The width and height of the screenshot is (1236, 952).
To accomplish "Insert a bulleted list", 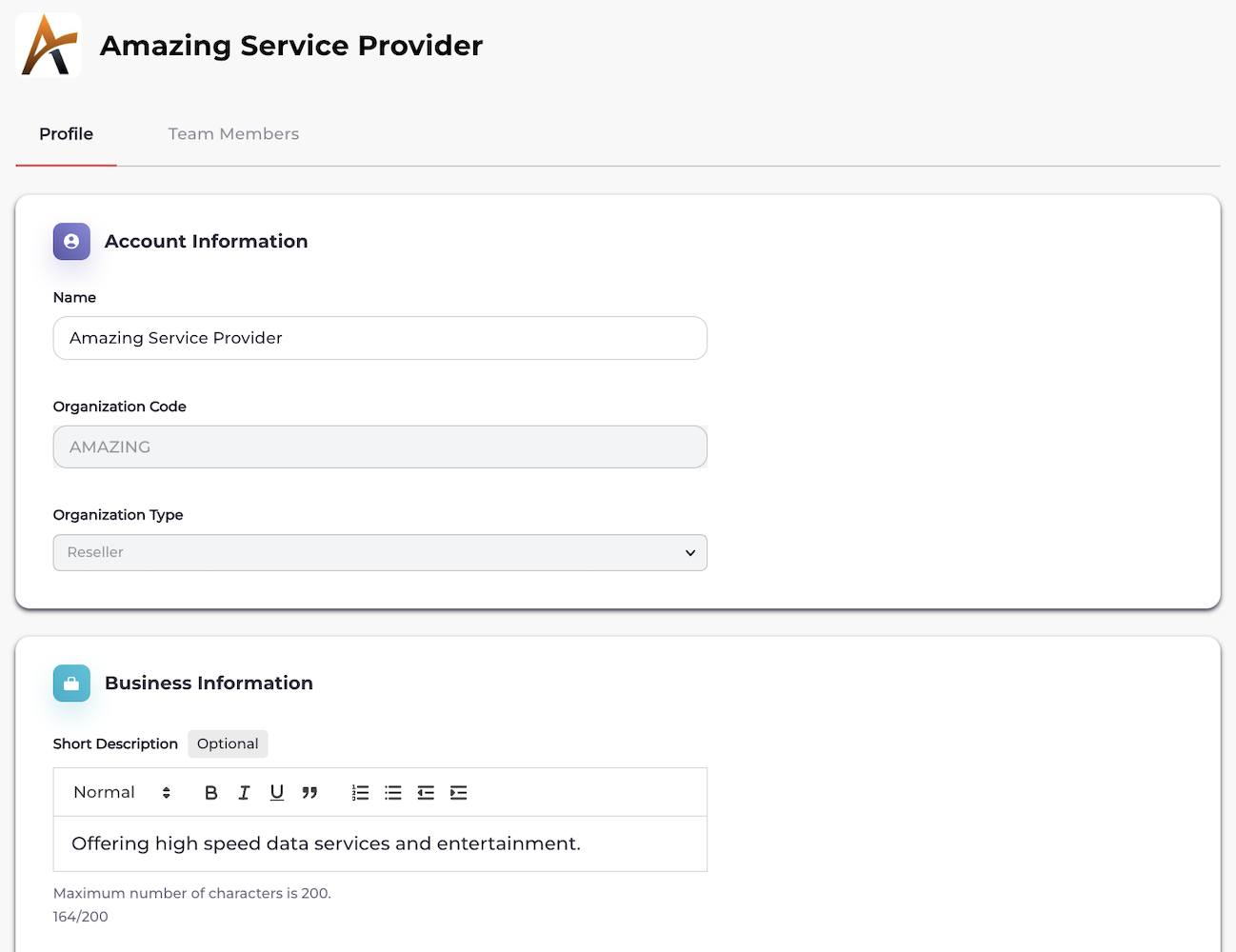I will click(393, 793).
